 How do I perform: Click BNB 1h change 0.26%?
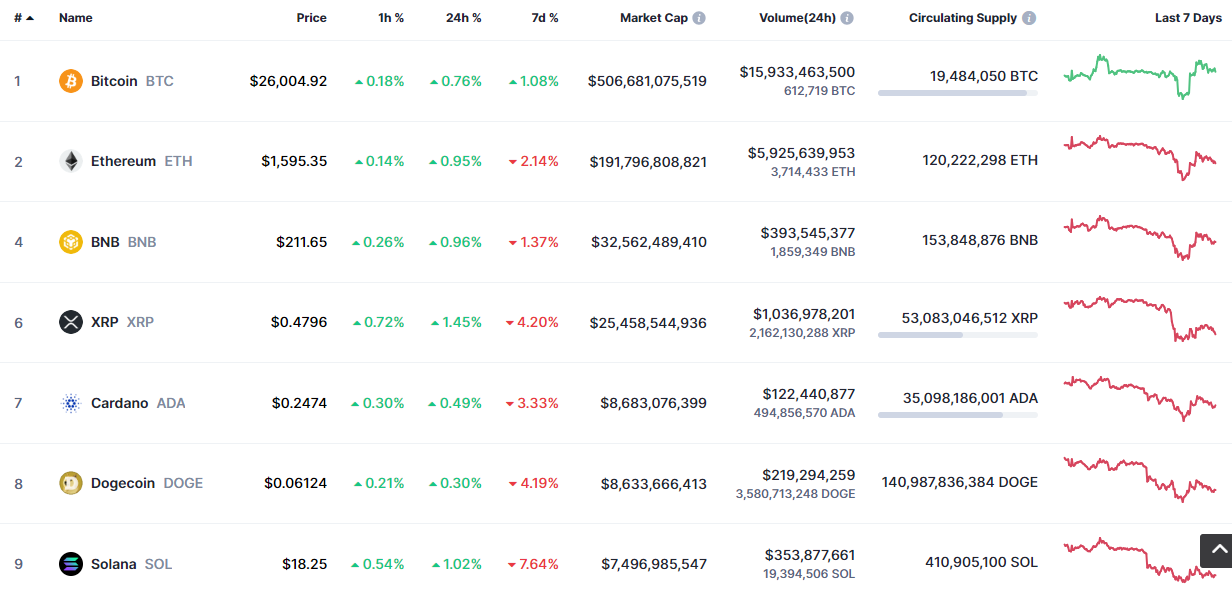378,242
